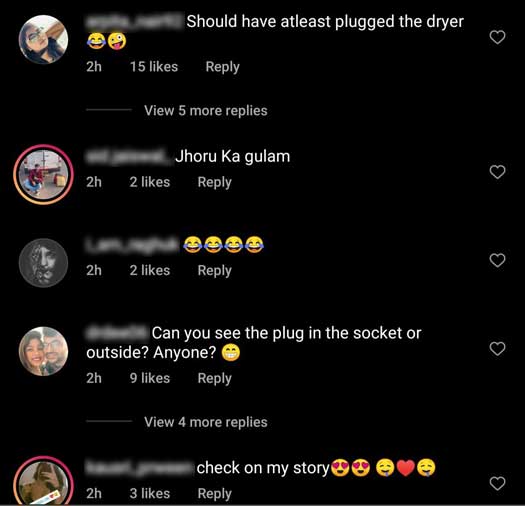Like the 'check on my story' comment
The width and height of the screenshot is (525, 506).
coord(497,483)
